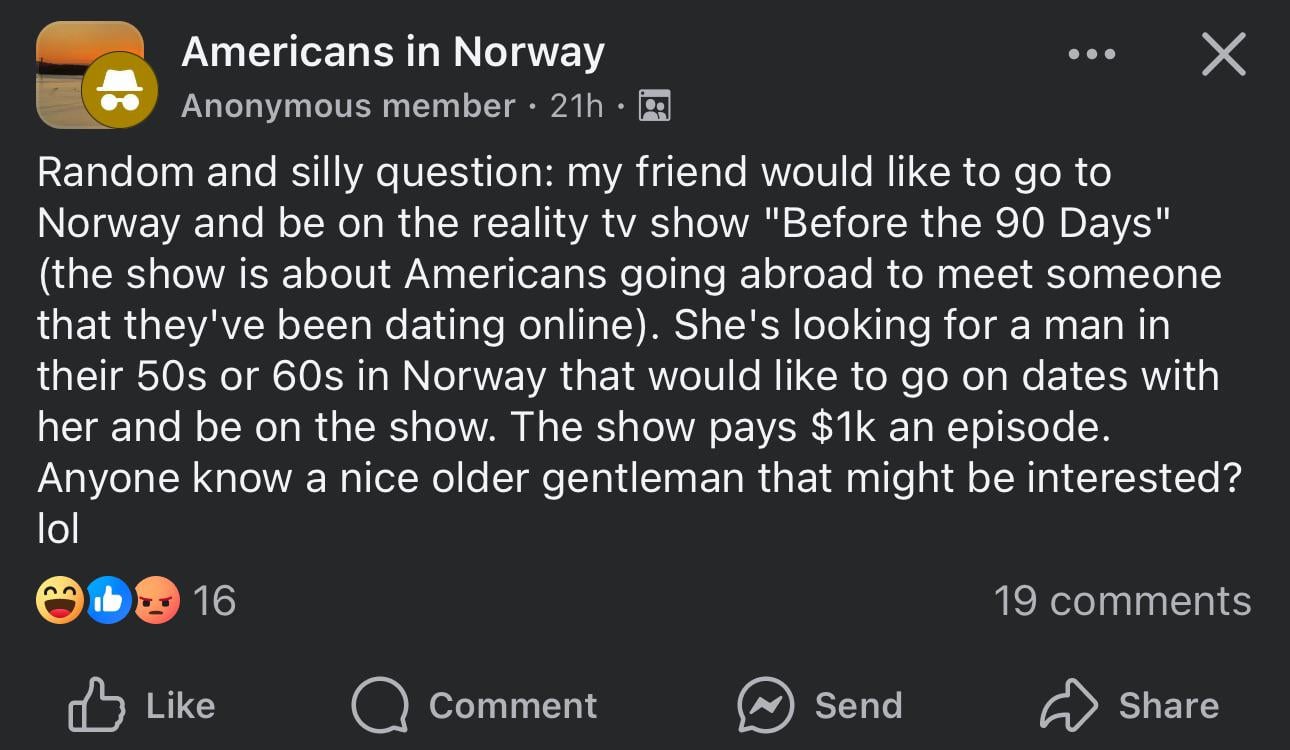Click the Share arrow icon
Screen dimensions: 1290x750
click(x=1069, y=706)
